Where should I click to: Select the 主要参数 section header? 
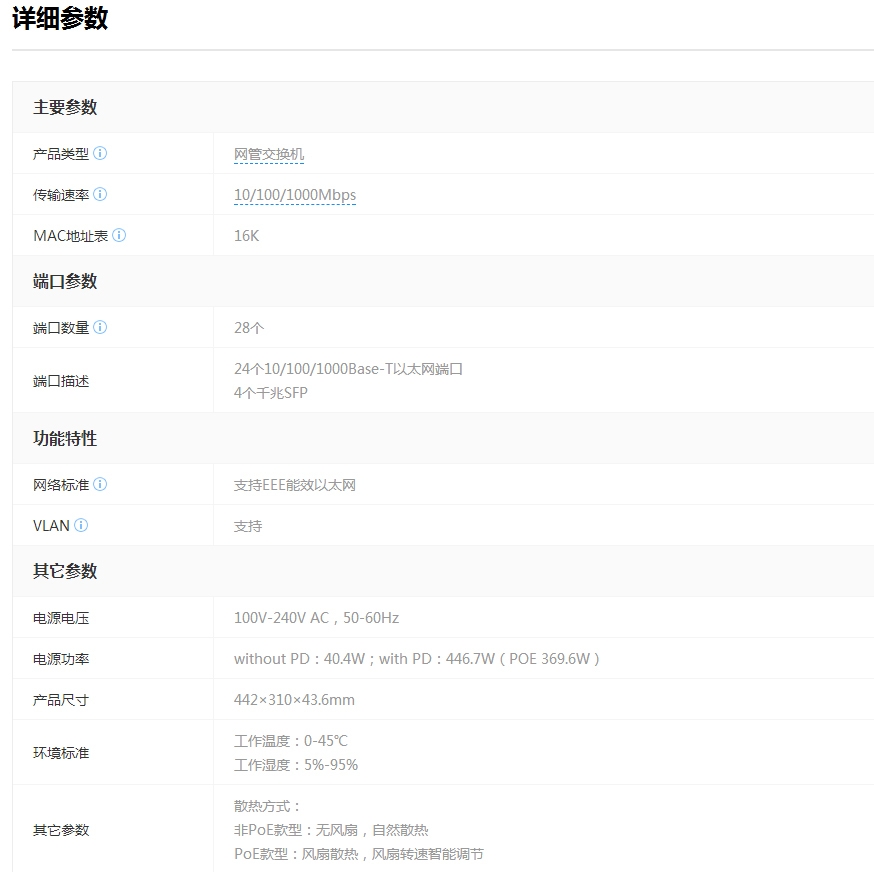coord(65,108)
